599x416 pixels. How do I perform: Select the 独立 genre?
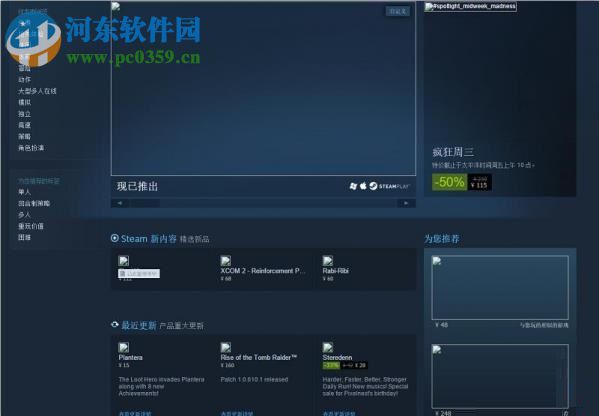pos(24,114)
